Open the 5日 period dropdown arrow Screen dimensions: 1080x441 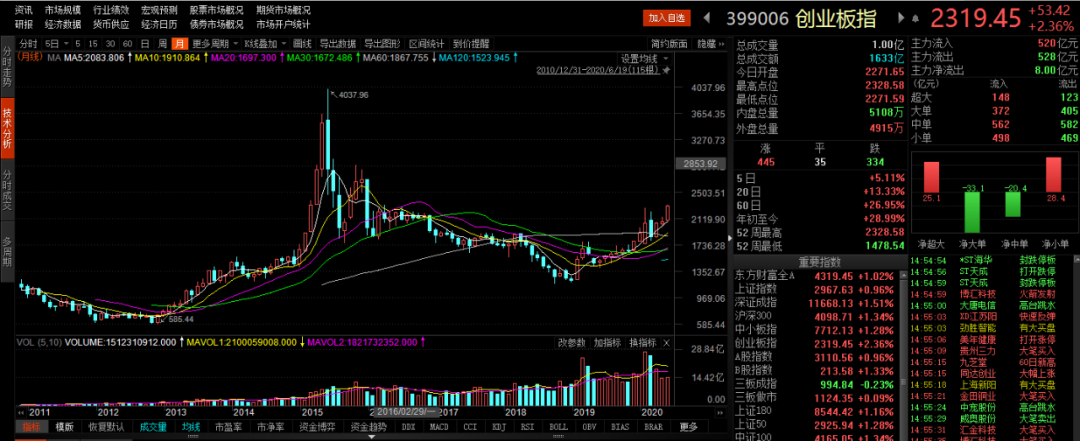click(x=65, y=43)
